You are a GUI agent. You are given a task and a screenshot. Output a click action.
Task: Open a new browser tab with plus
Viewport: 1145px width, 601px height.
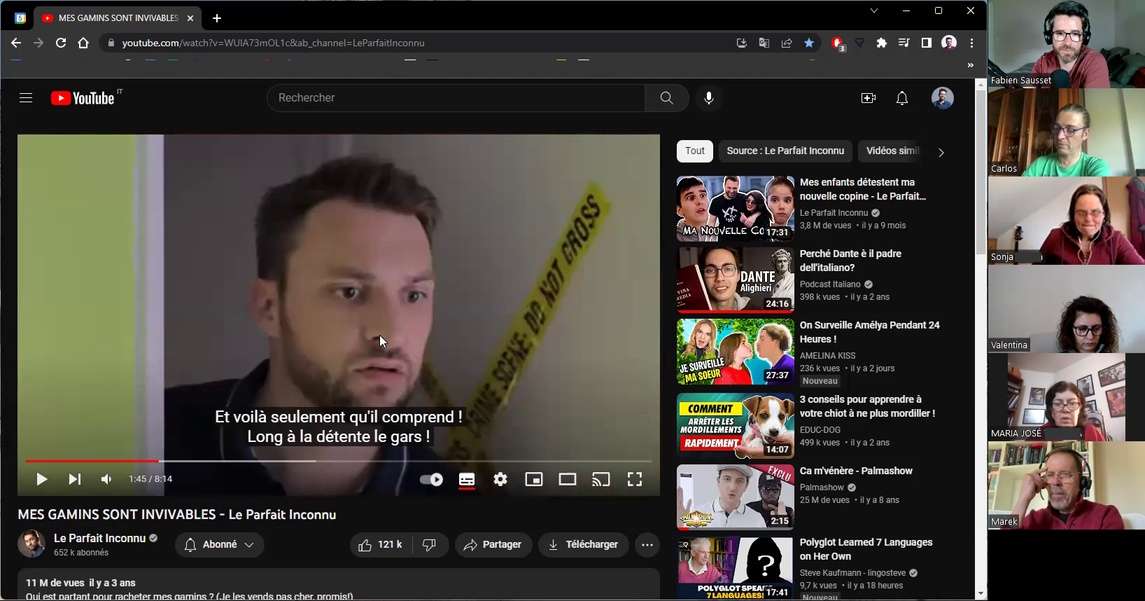[x=216, y=18]
